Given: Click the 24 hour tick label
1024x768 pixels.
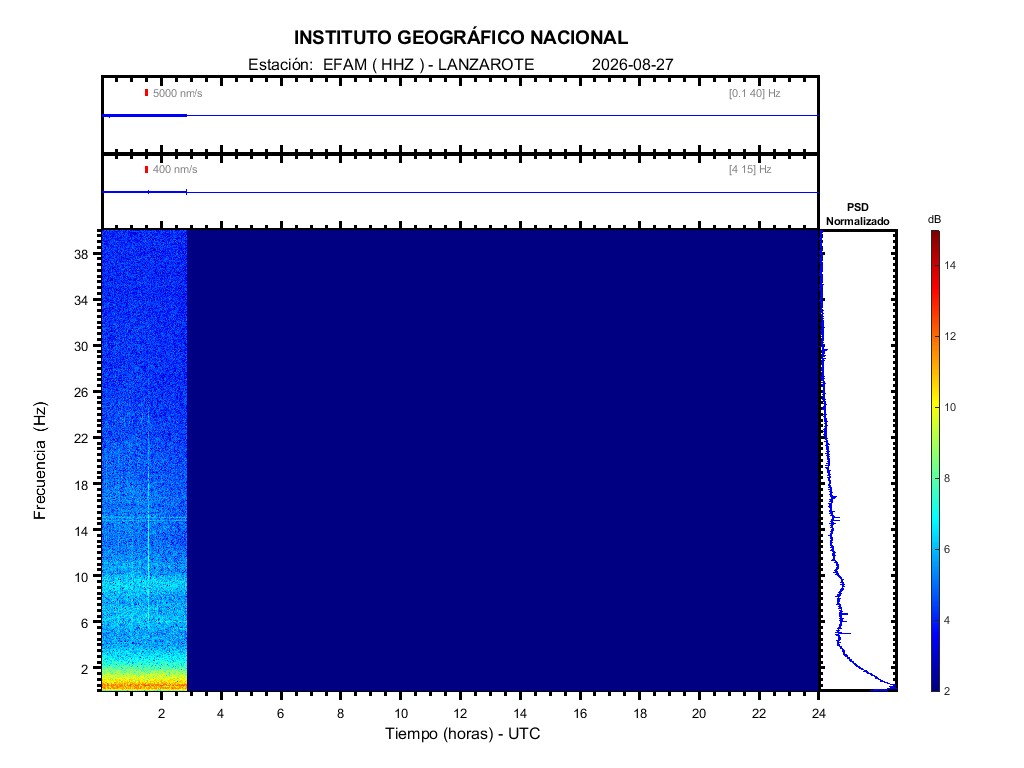Looking at the screenshot, I should pyautogui.click(x=818, y=713).
